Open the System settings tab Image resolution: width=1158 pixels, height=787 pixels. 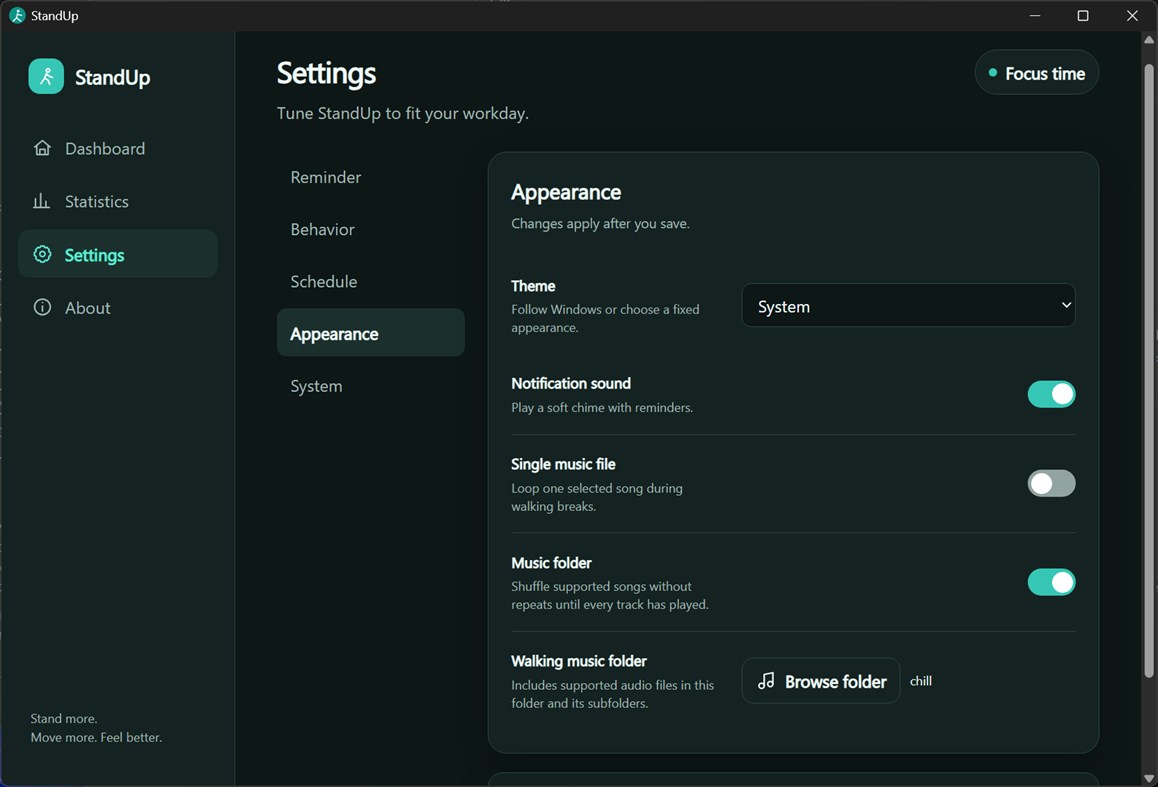click(x=371, y=386)
